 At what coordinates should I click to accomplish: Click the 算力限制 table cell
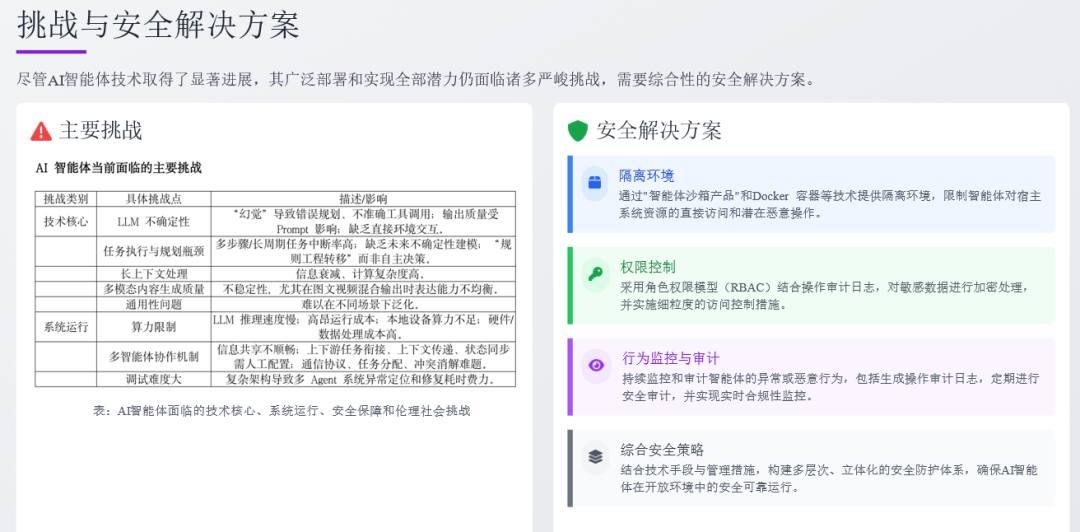coord(154,327)
